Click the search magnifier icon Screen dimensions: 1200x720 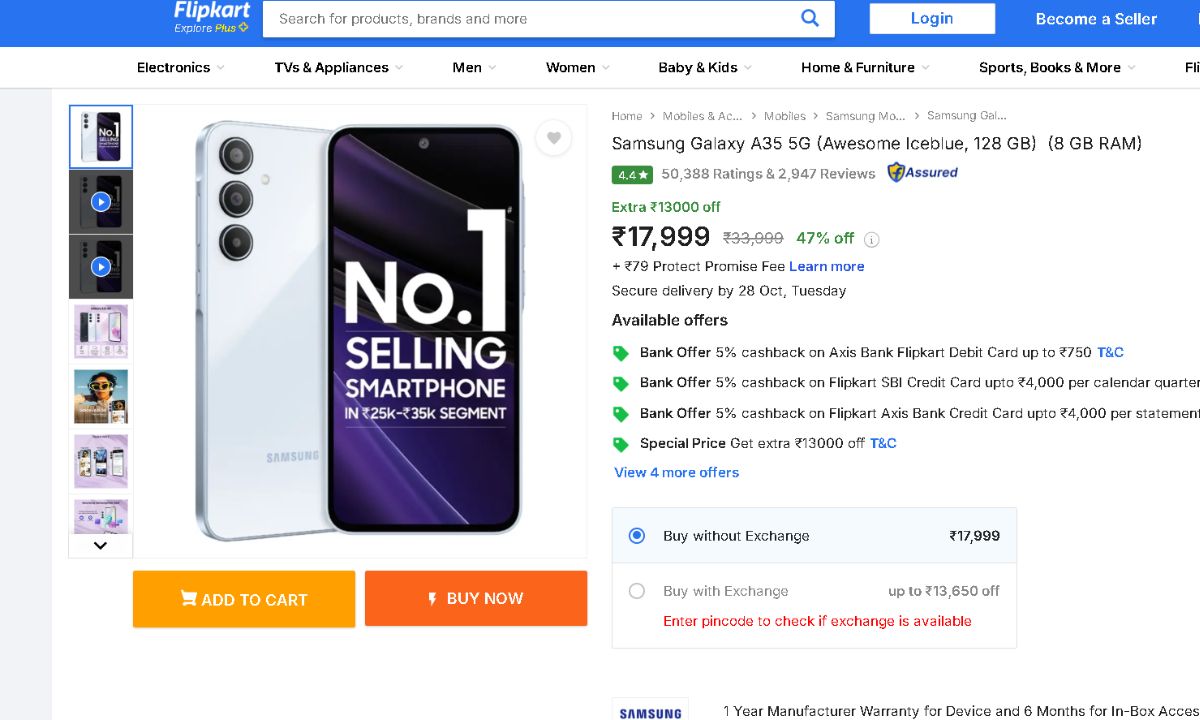[810, 18]
